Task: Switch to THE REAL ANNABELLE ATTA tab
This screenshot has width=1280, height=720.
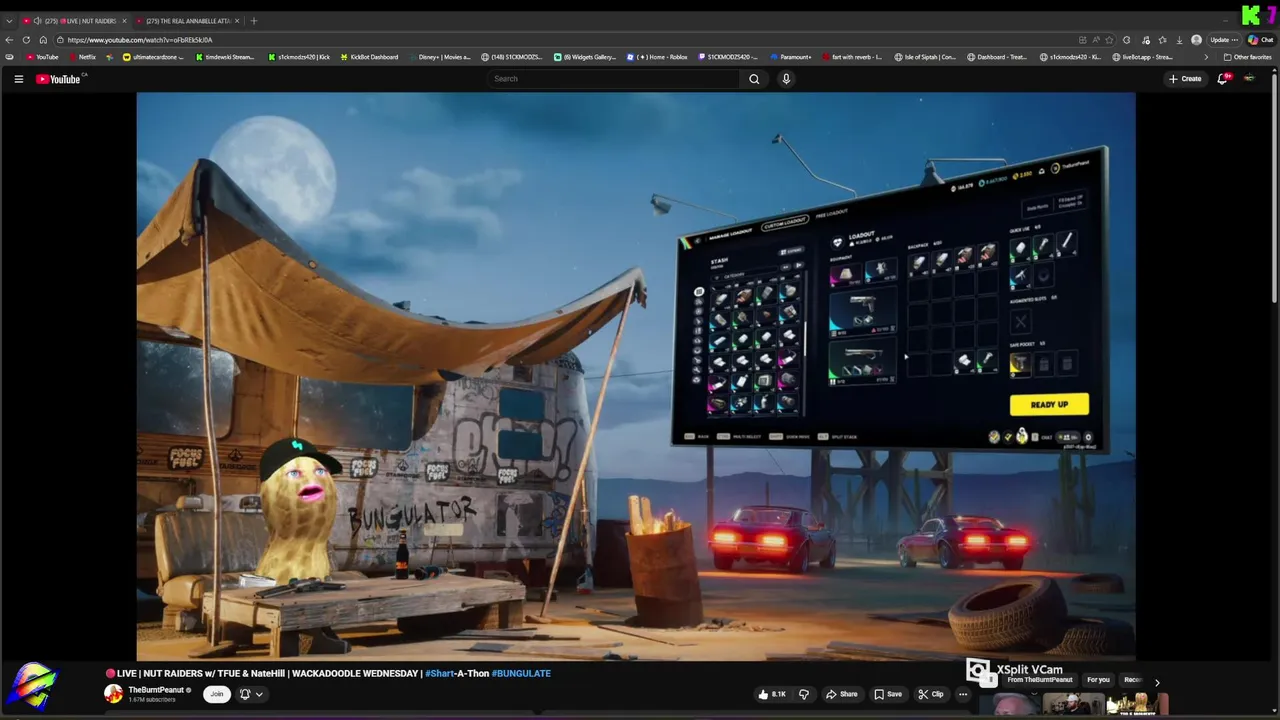Action: 187,21
